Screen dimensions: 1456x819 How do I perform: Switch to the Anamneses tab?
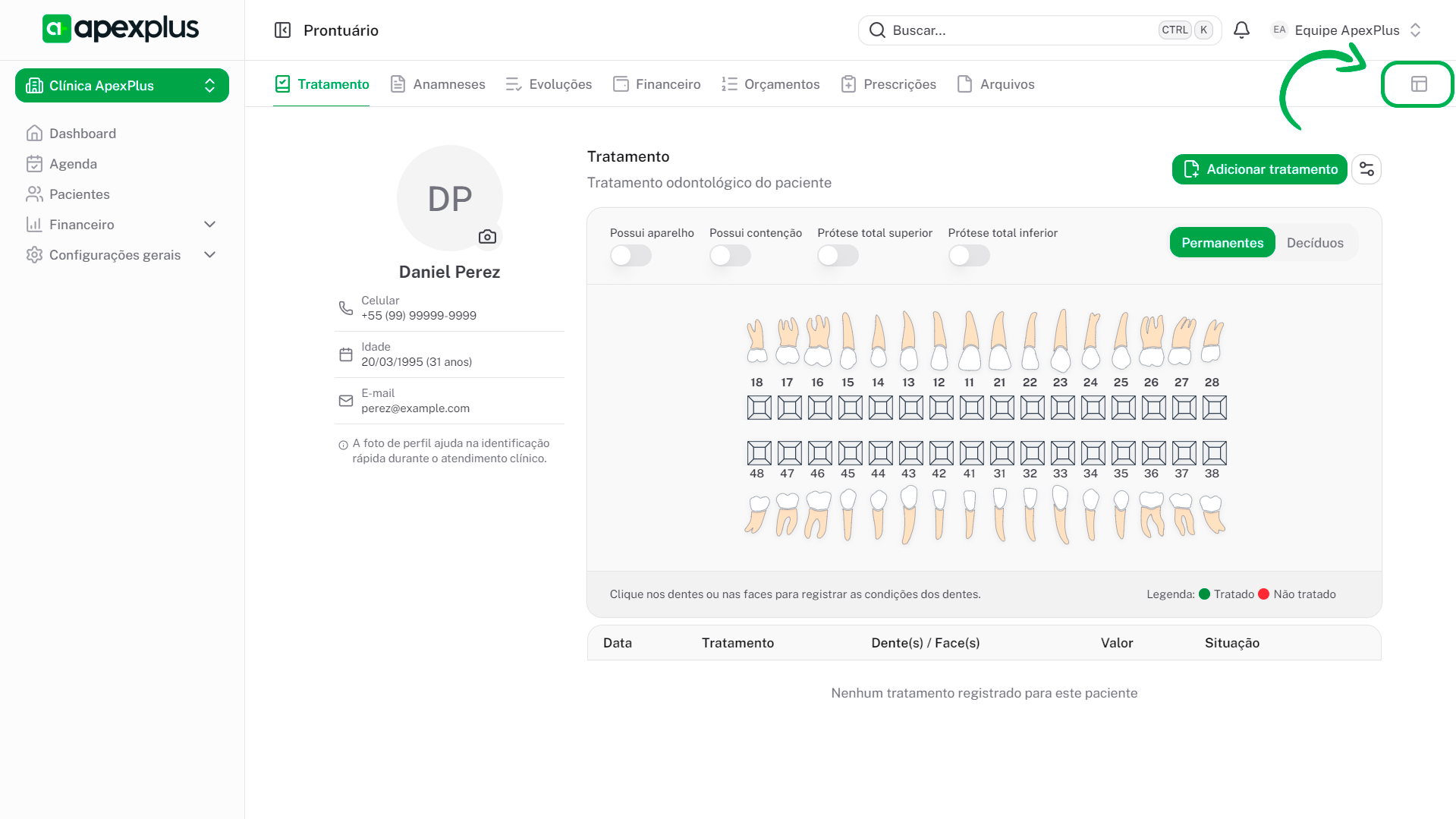[x=438, y=84]
